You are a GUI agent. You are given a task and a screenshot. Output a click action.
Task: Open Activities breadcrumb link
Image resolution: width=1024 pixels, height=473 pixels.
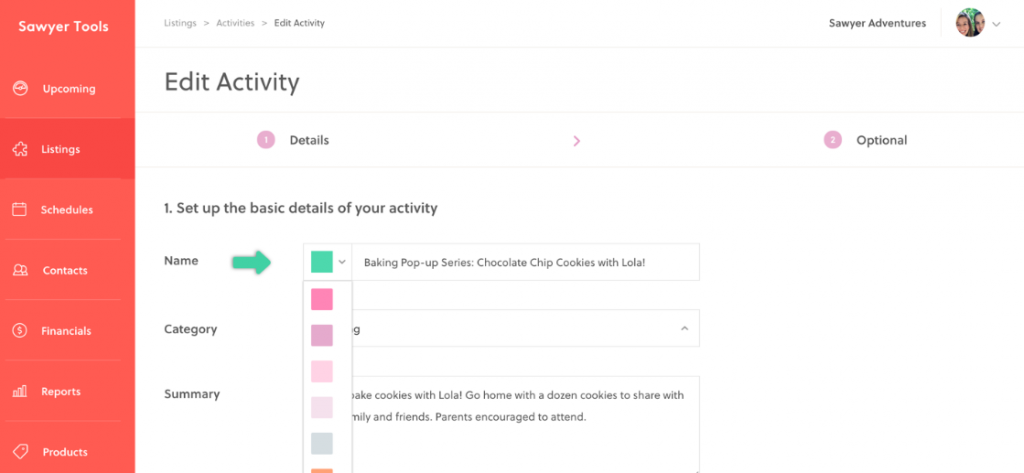pyautogui.click(x=235, y=23)
